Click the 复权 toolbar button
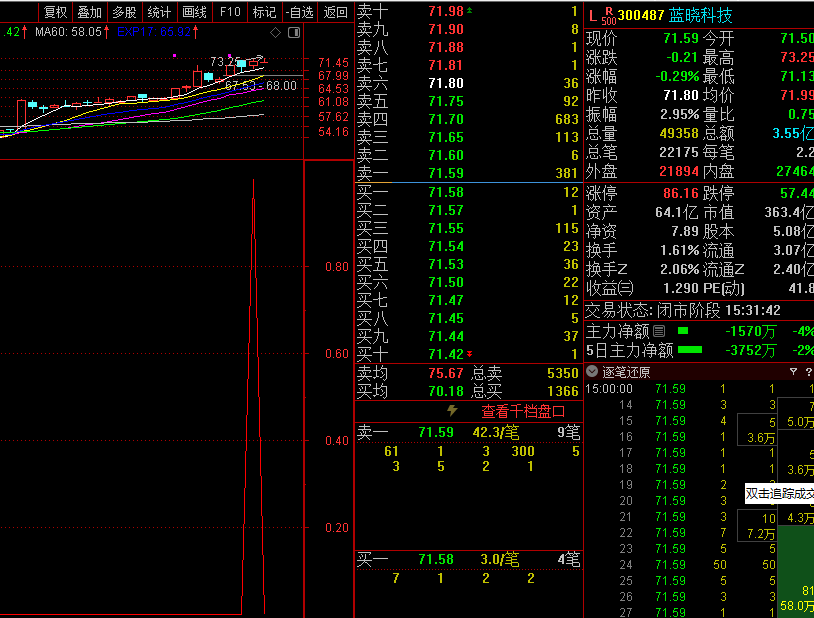This screenshot has width=814, height=618. pyautogui.click(x=55, y=12)
